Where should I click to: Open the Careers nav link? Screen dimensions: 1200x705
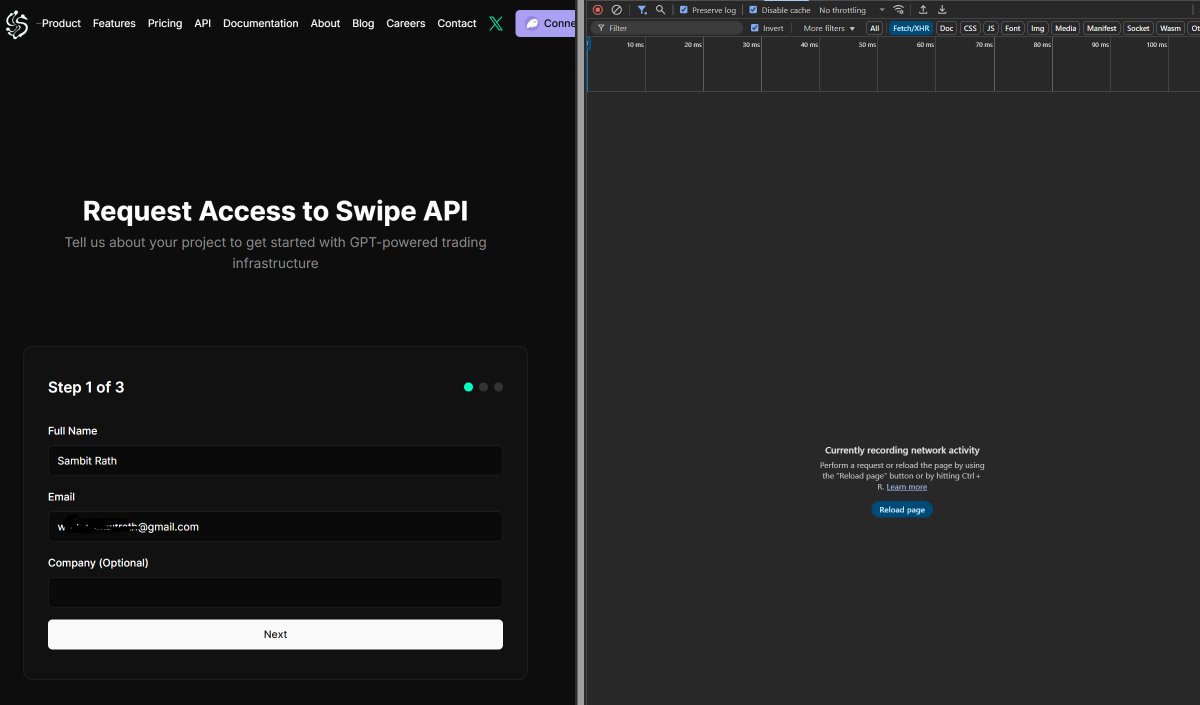406,23
